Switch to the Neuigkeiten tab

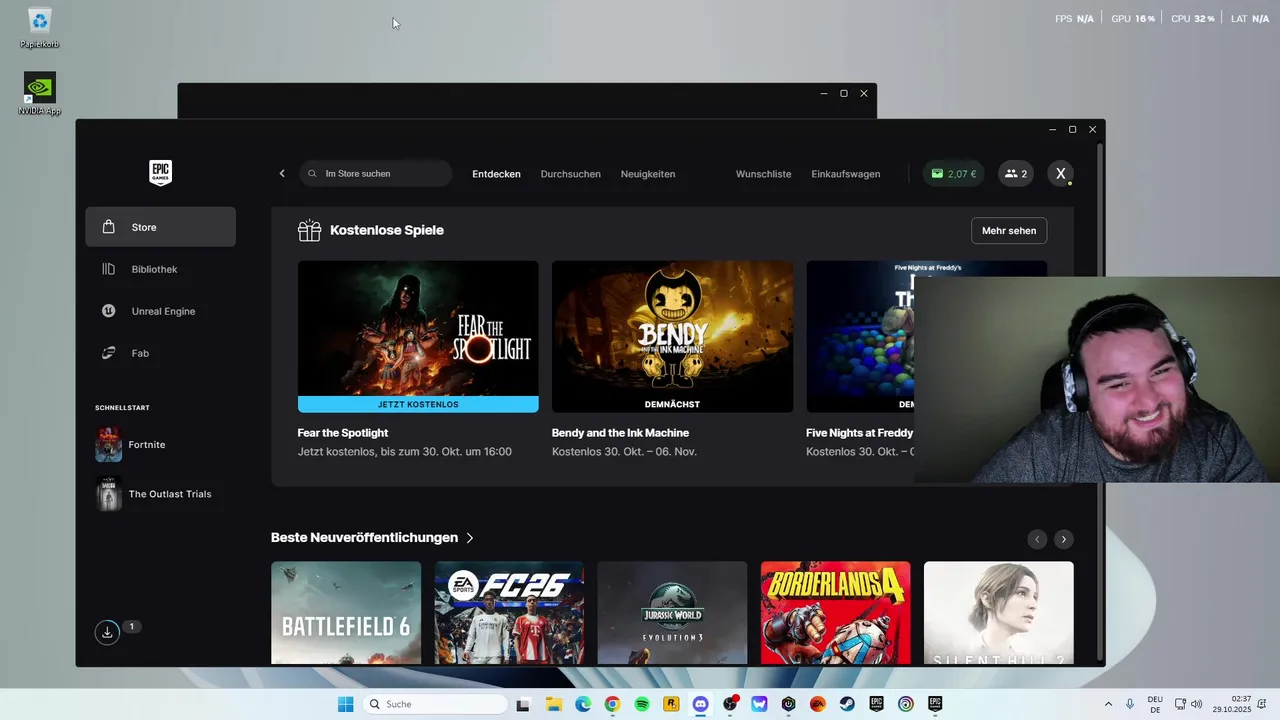647,174
